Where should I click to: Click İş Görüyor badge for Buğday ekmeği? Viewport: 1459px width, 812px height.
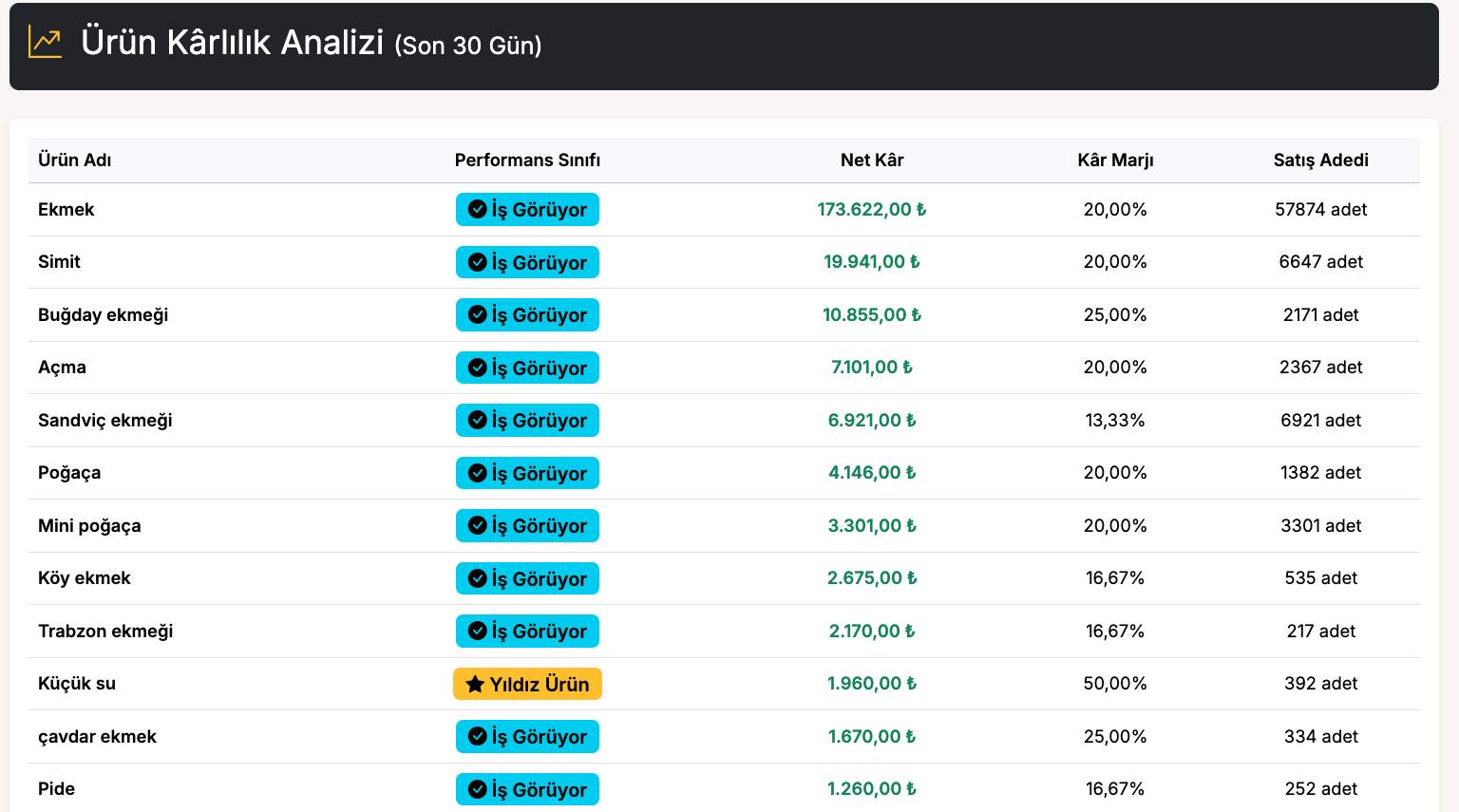point(528,315)
